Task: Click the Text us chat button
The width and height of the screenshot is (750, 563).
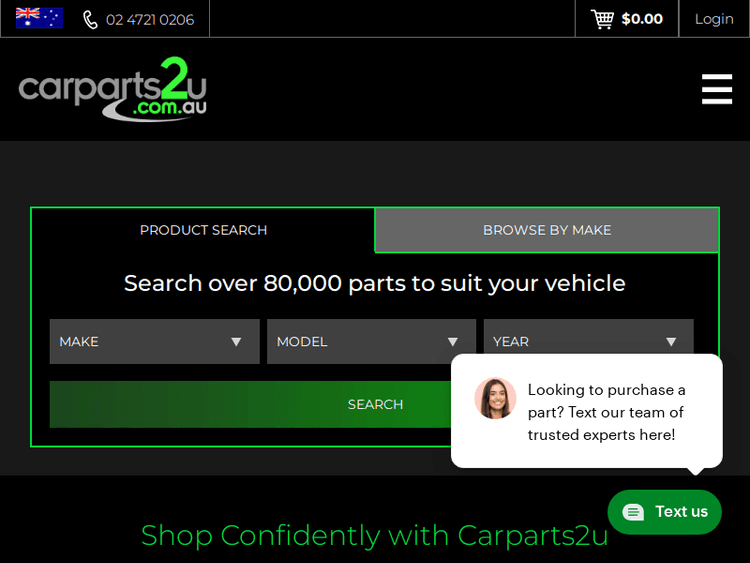Action: [x=664, y=512]
